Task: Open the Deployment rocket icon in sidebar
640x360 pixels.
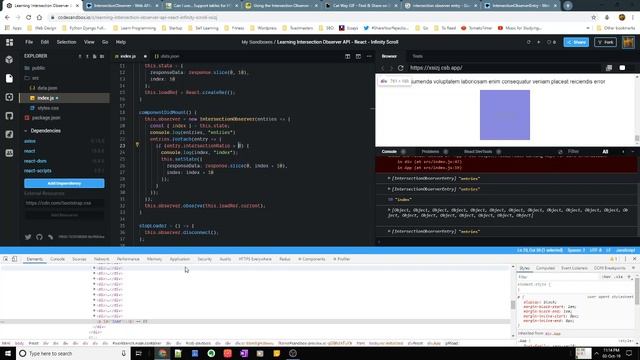Action: click(x=9, y=134)
